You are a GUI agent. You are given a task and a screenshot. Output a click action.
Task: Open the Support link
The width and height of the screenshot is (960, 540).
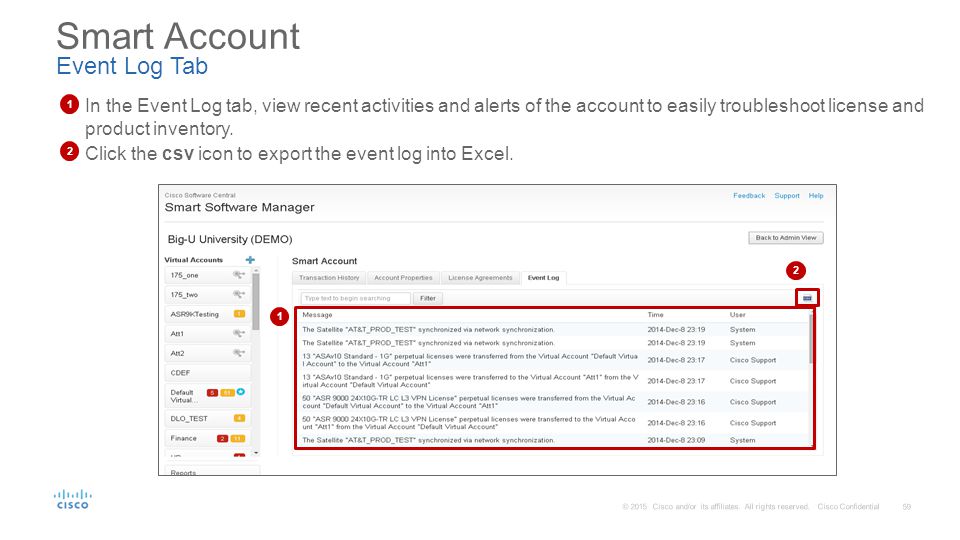pos(787,196)
